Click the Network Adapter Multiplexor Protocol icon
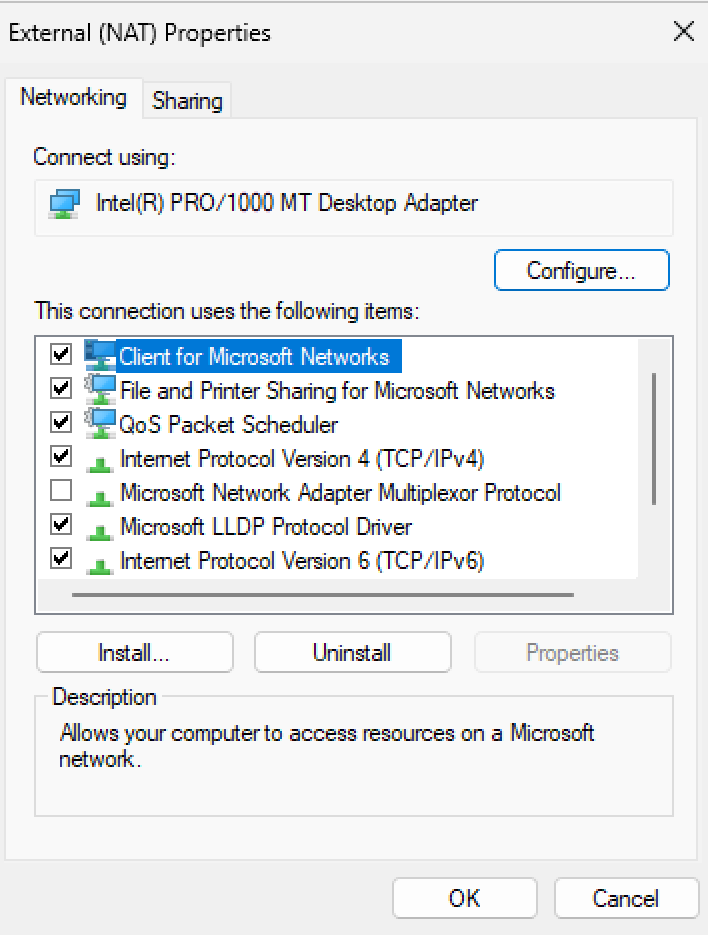Image resolution: width=708 pixels, height=935 pixels. [100, 493]
